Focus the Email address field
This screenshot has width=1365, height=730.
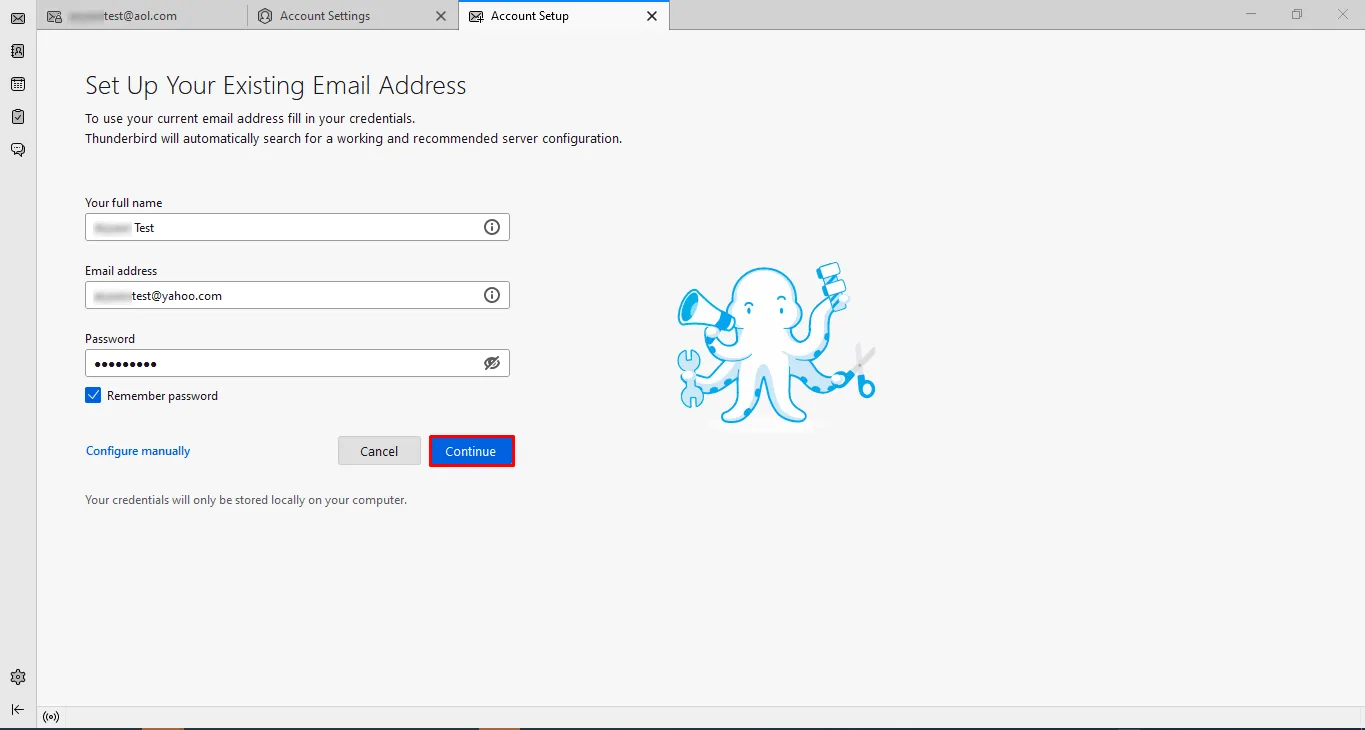pyautogui.click(x=297, y=295)
